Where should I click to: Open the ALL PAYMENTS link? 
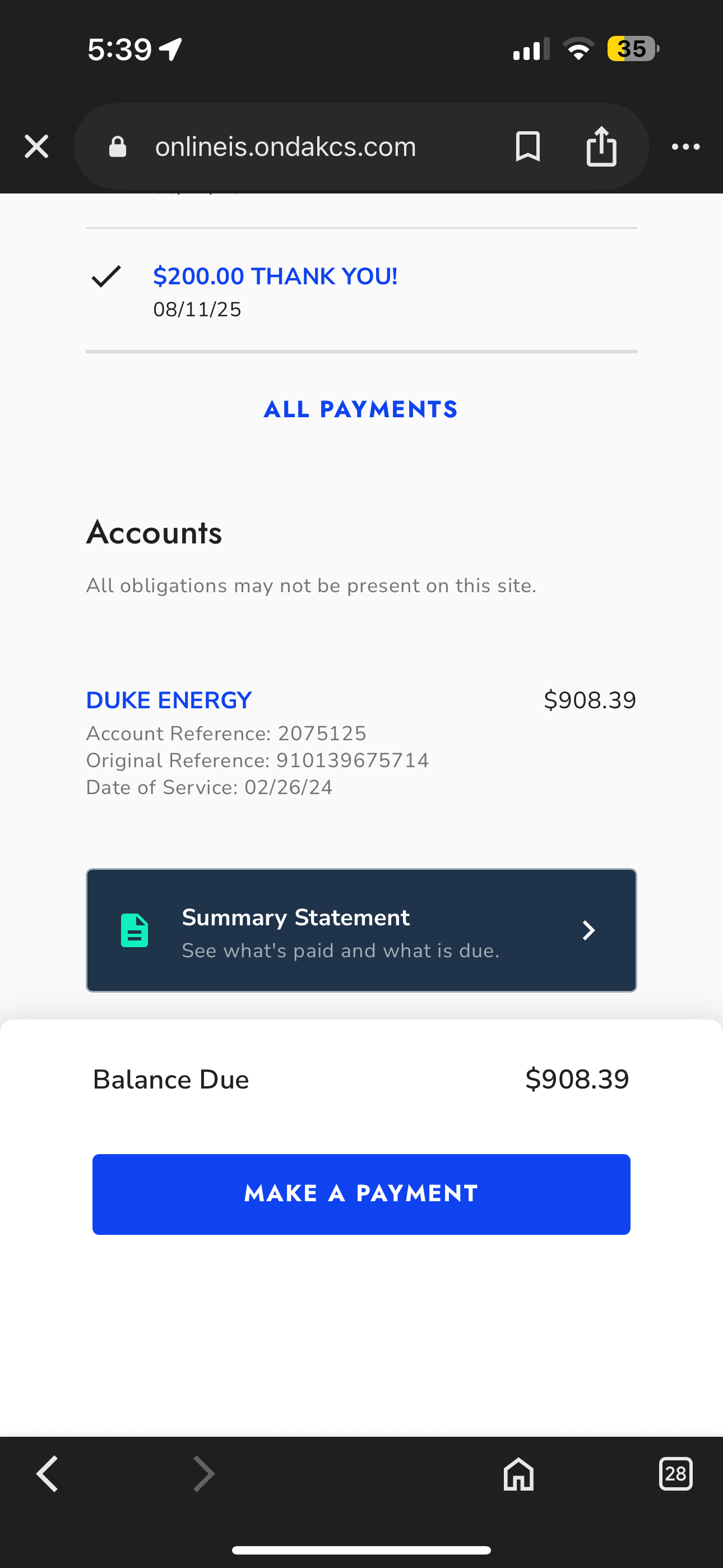pyautogui.click(x=361, y=409)
